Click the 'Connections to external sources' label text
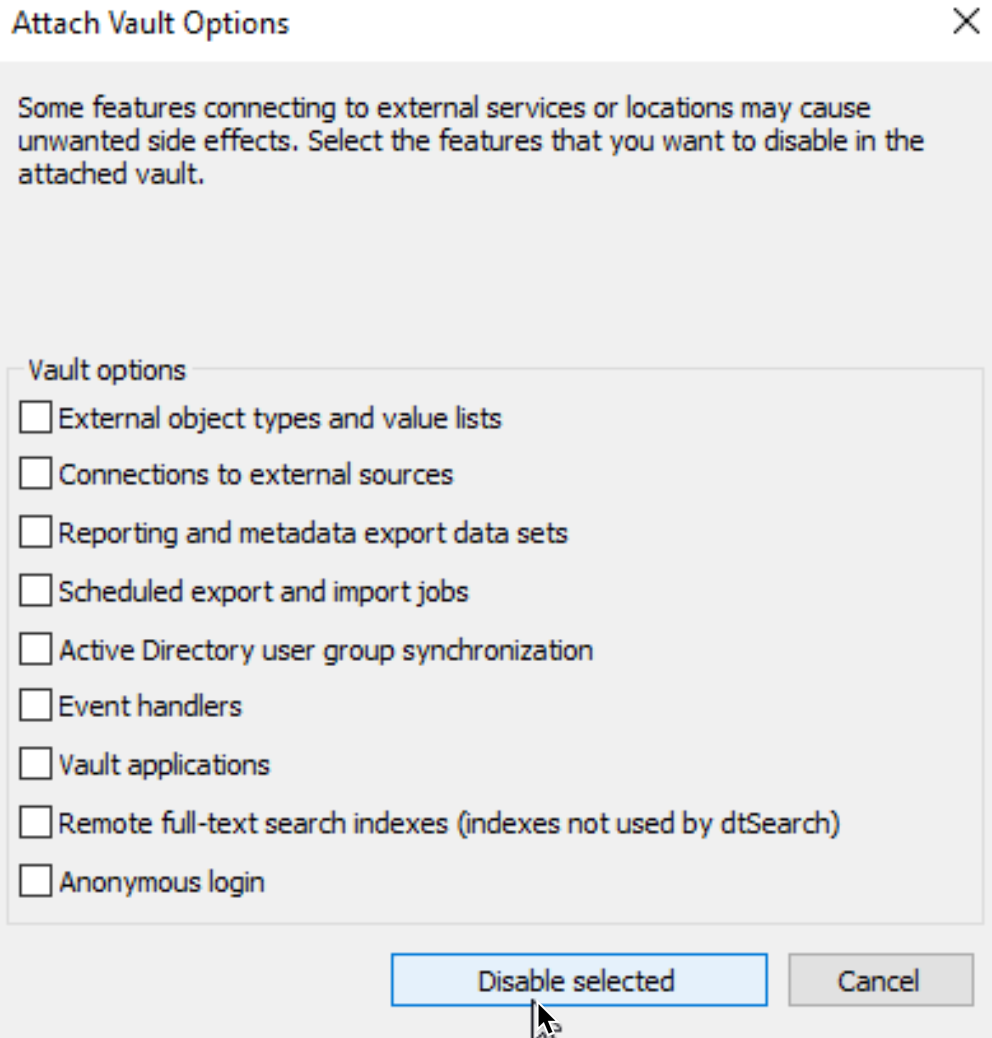The height and width of the screenshot is (1038, 992). pos(256,475)
